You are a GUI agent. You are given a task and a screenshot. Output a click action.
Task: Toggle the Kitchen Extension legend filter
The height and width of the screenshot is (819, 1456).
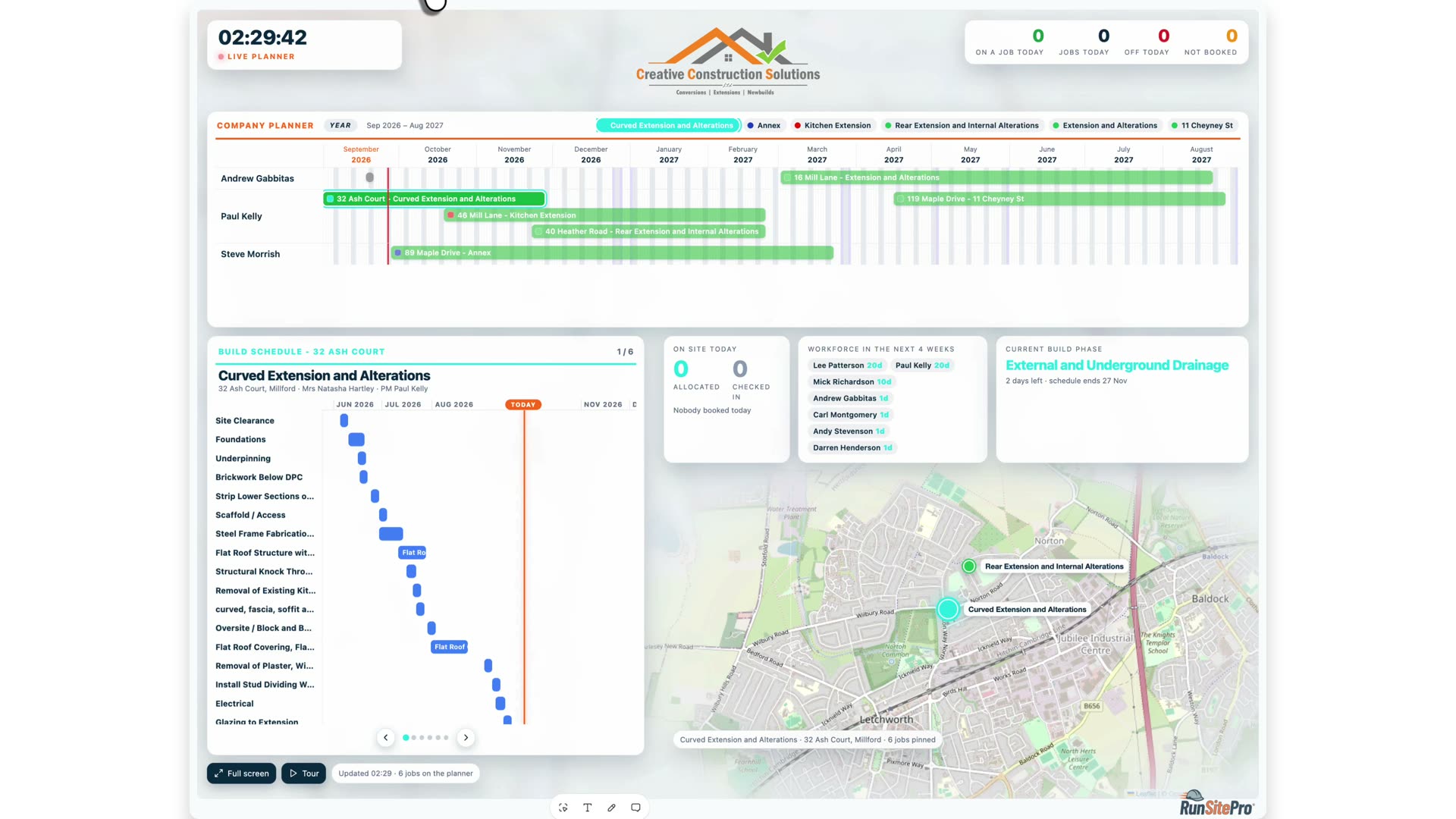833,125
